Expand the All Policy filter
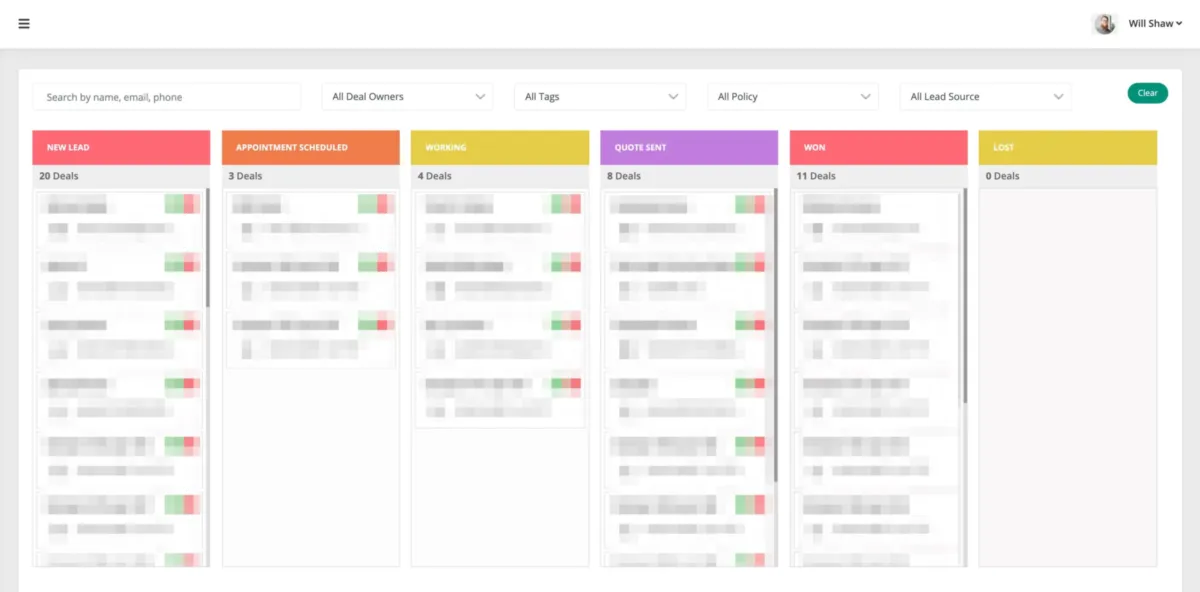The width and height of the screenshot is (1200, 592). click(793, 97)
